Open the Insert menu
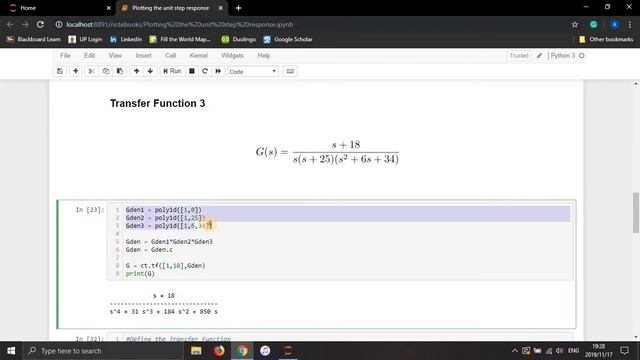 click(143, 56)
